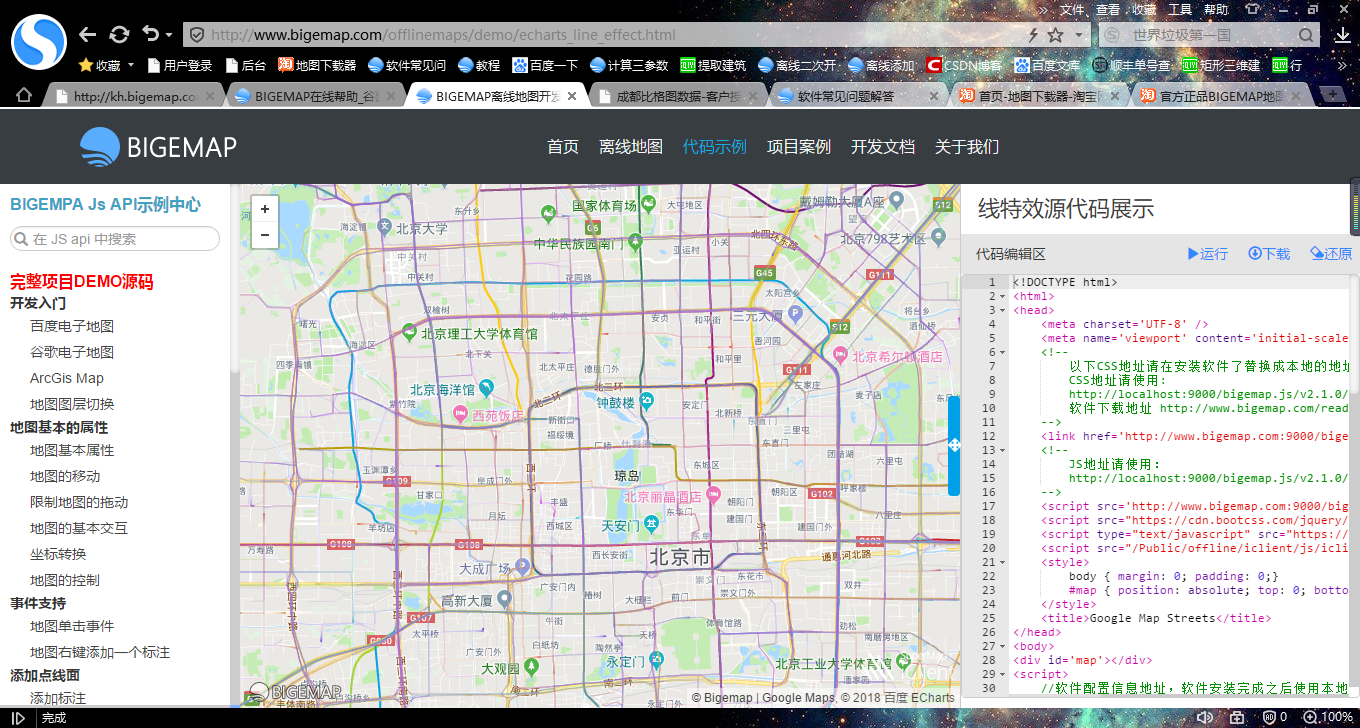Click the lightning speed-mode icon in address bar
This screenshot has height=728, width=1360.
pyautogui.click(x=1033, y=35)
